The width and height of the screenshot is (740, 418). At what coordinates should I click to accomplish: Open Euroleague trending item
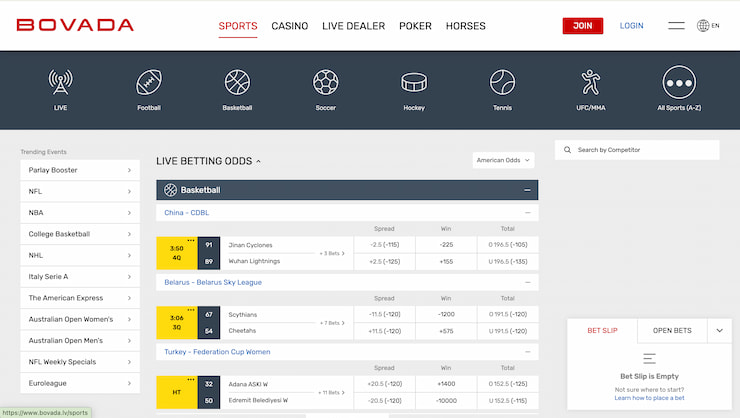click(80, 383)
